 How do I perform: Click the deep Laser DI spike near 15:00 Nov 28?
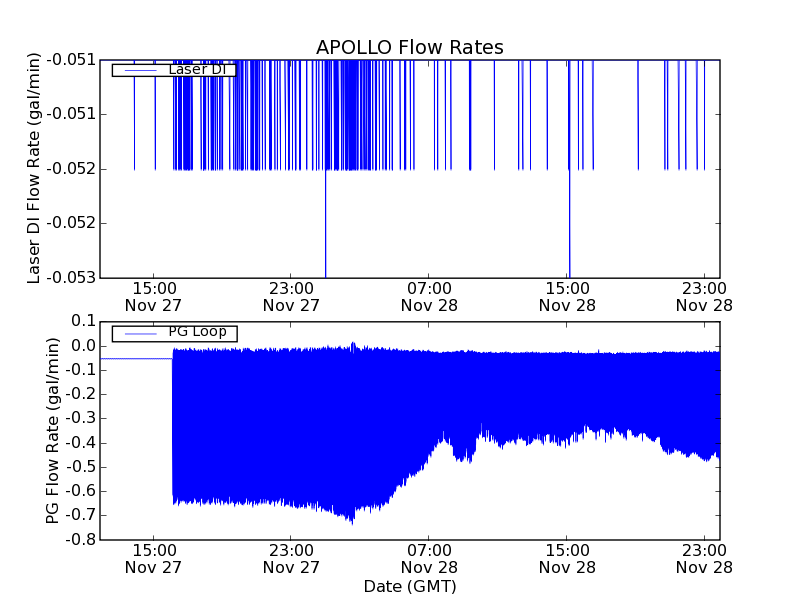pyautogui.click(x=569, y=224)
